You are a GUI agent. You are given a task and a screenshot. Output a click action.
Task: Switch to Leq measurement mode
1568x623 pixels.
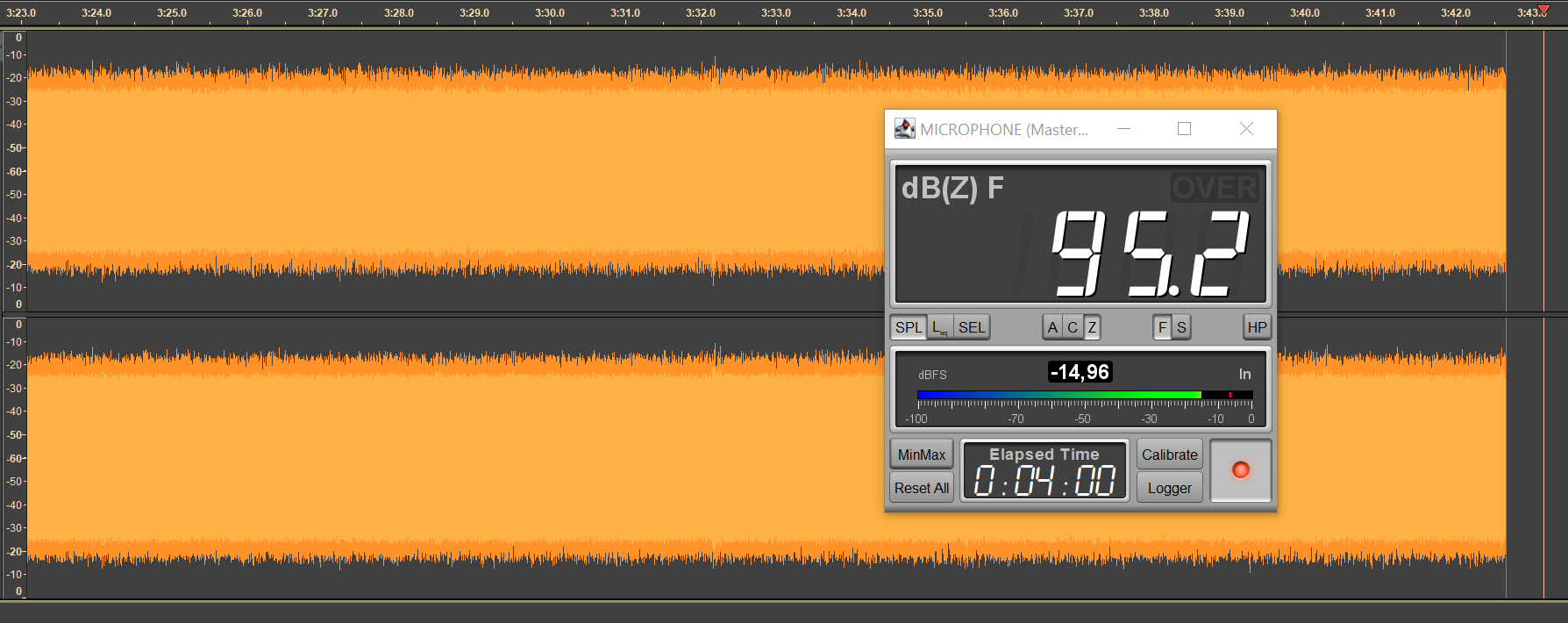939,327
